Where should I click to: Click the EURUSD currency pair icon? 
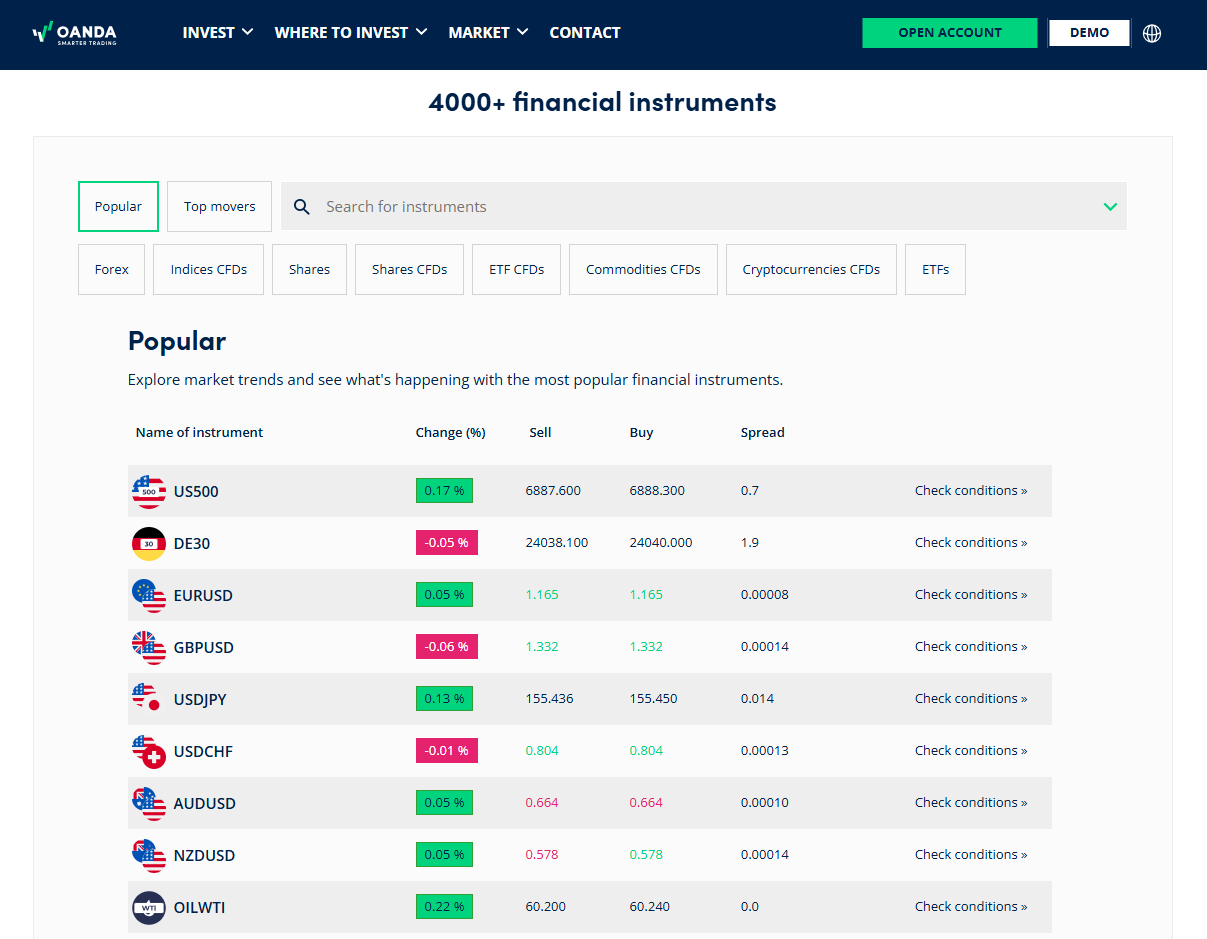(149, 595)
